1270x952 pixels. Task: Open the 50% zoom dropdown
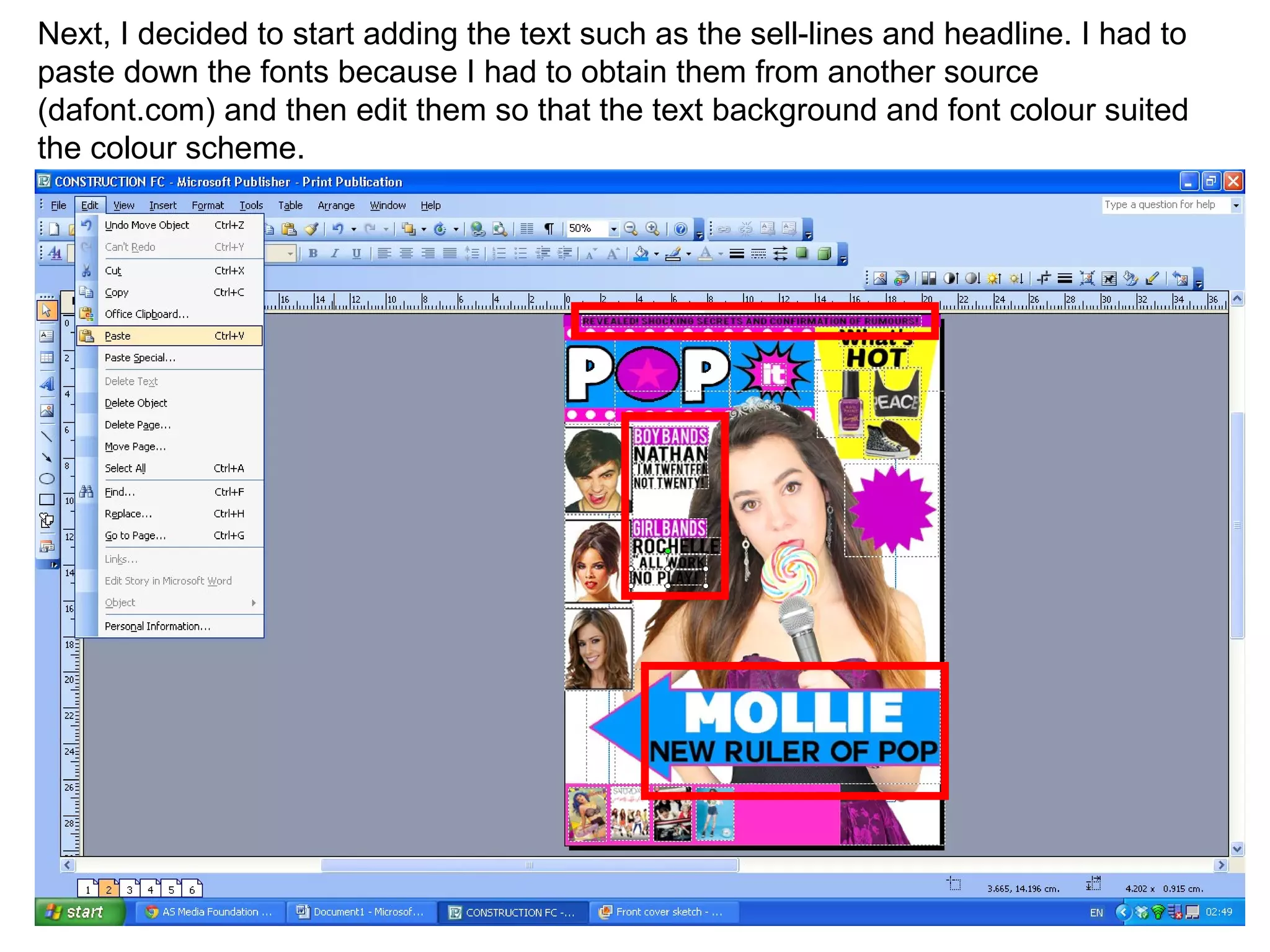pyautogui.click(x=613, y=229)
